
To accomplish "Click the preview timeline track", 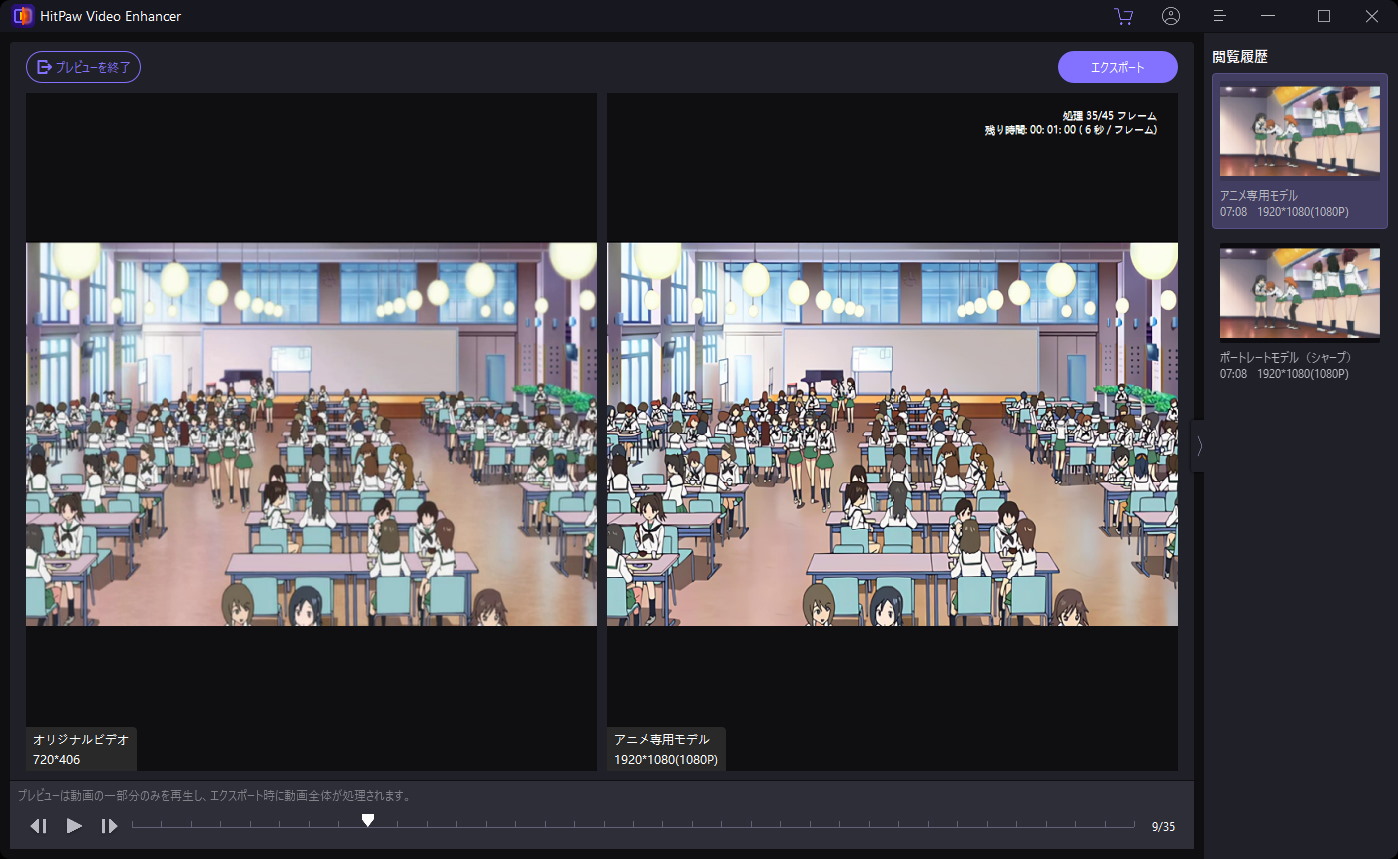I will [x=633, y=826].
